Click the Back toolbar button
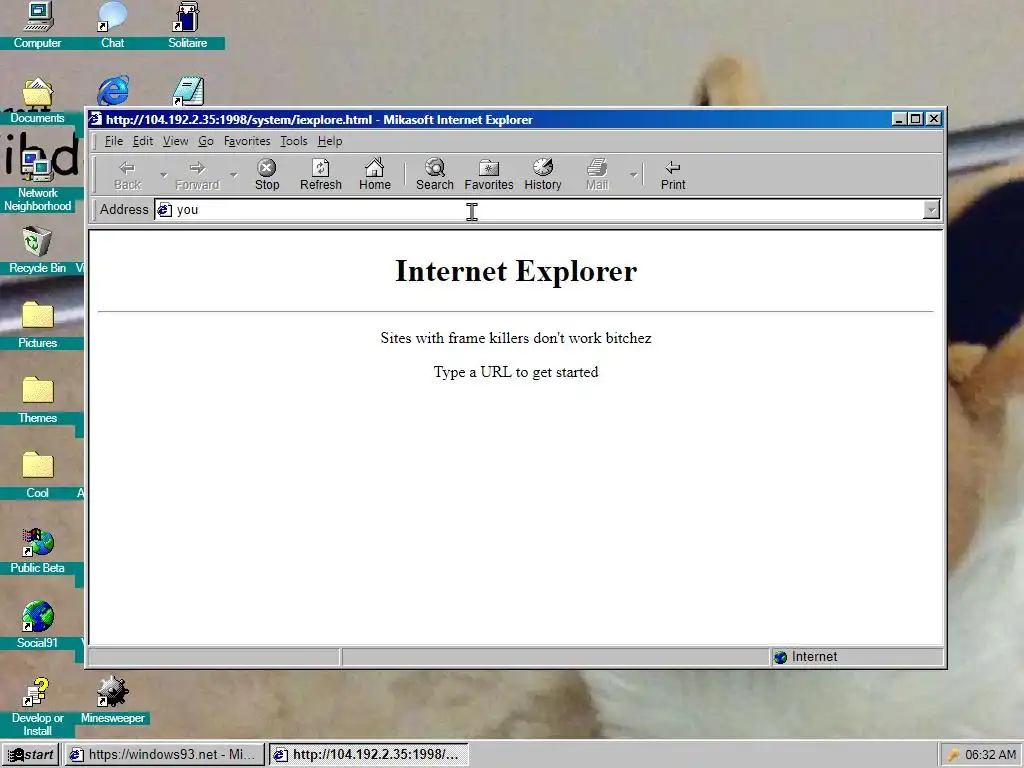 tap(127, 175)
